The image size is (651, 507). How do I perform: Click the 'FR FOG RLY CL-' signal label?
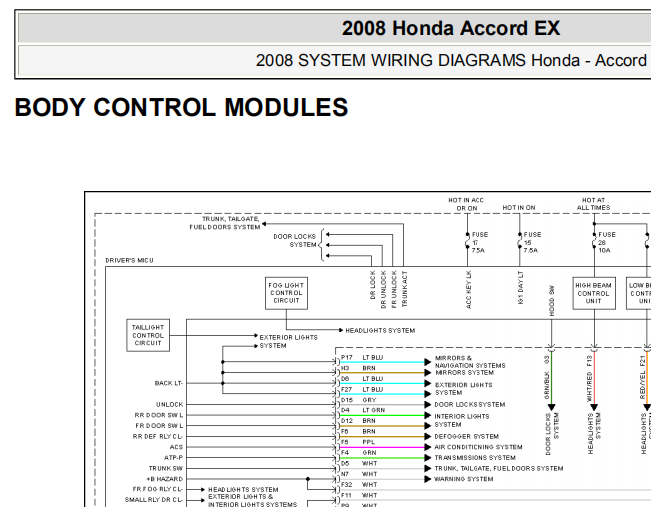click(x=158, y=489)
